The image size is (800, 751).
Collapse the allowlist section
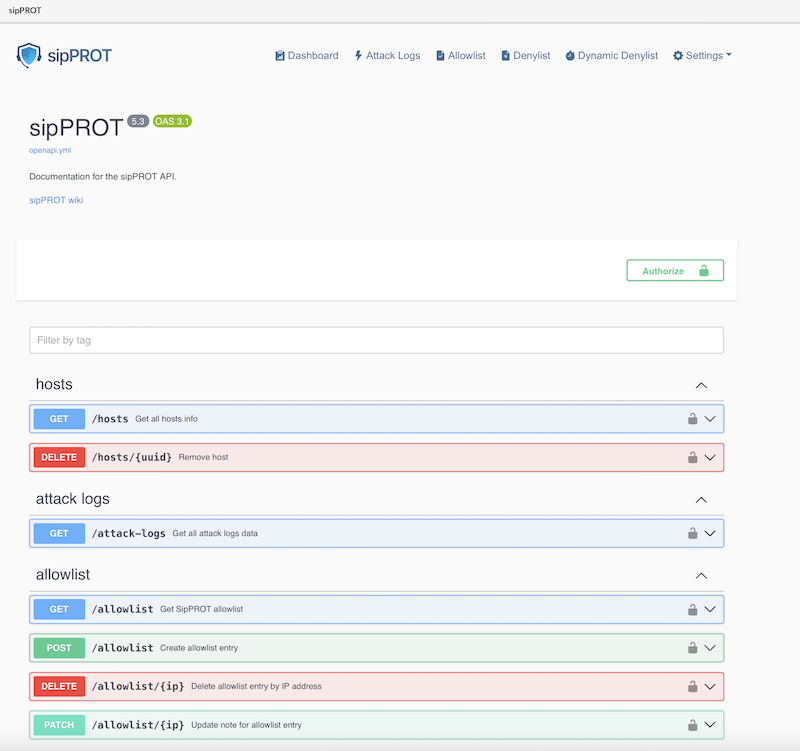pyautogui.click(x=701, y=576)
